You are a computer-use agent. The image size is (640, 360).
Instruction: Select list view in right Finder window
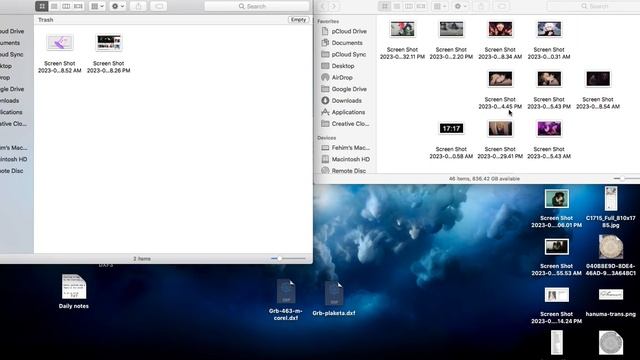(397, 6)
